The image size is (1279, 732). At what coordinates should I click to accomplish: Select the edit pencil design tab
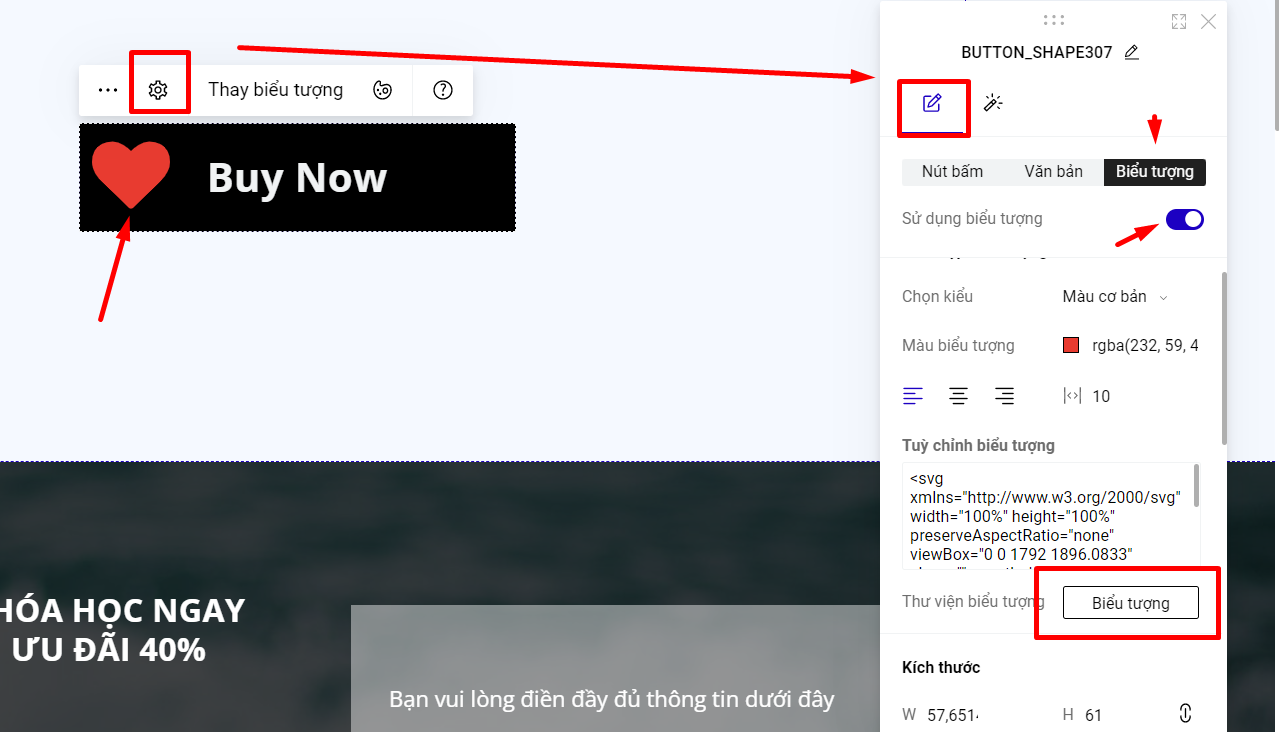(932, 103)
